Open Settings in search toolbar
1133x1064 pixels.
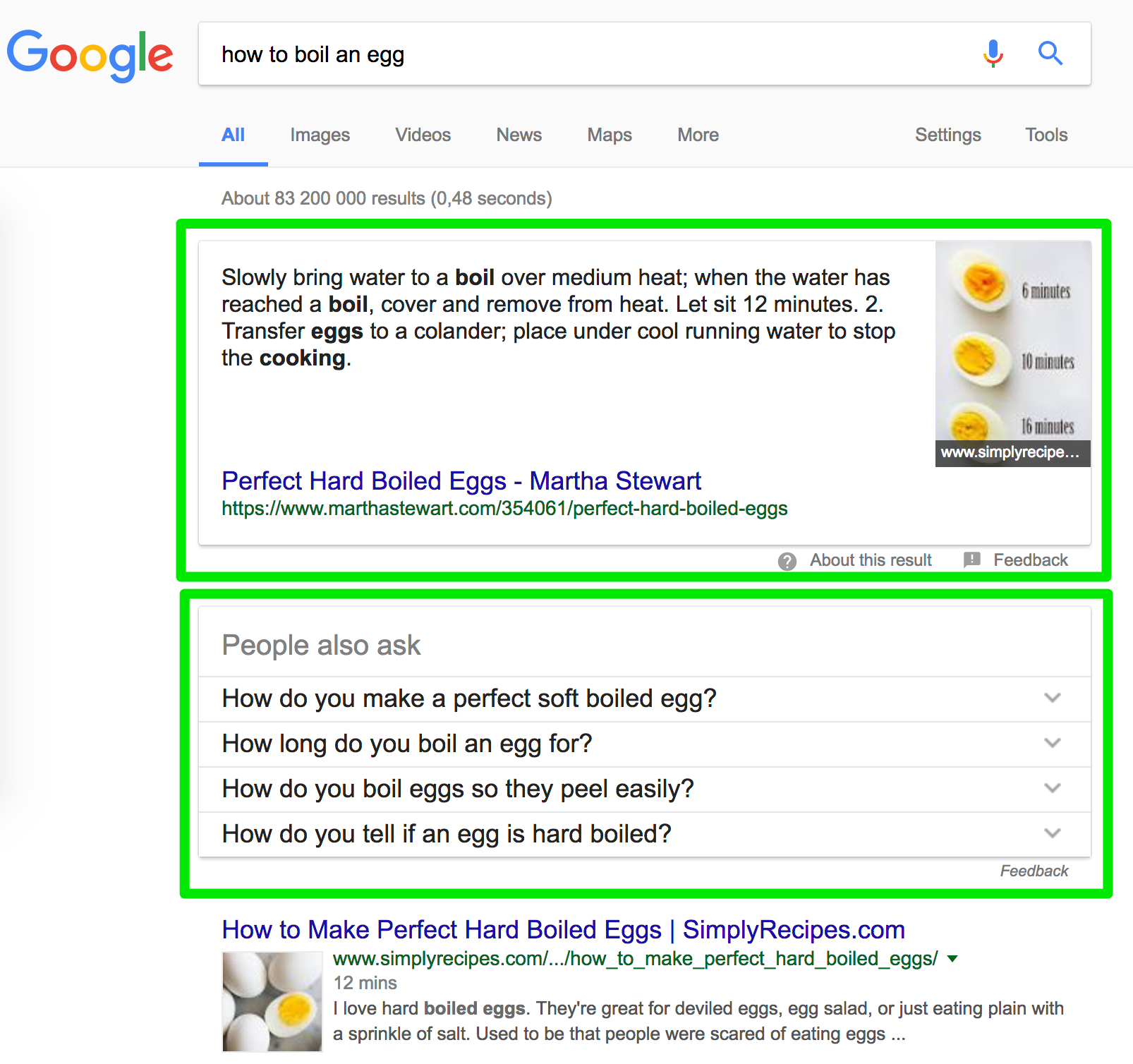[948, 135]
